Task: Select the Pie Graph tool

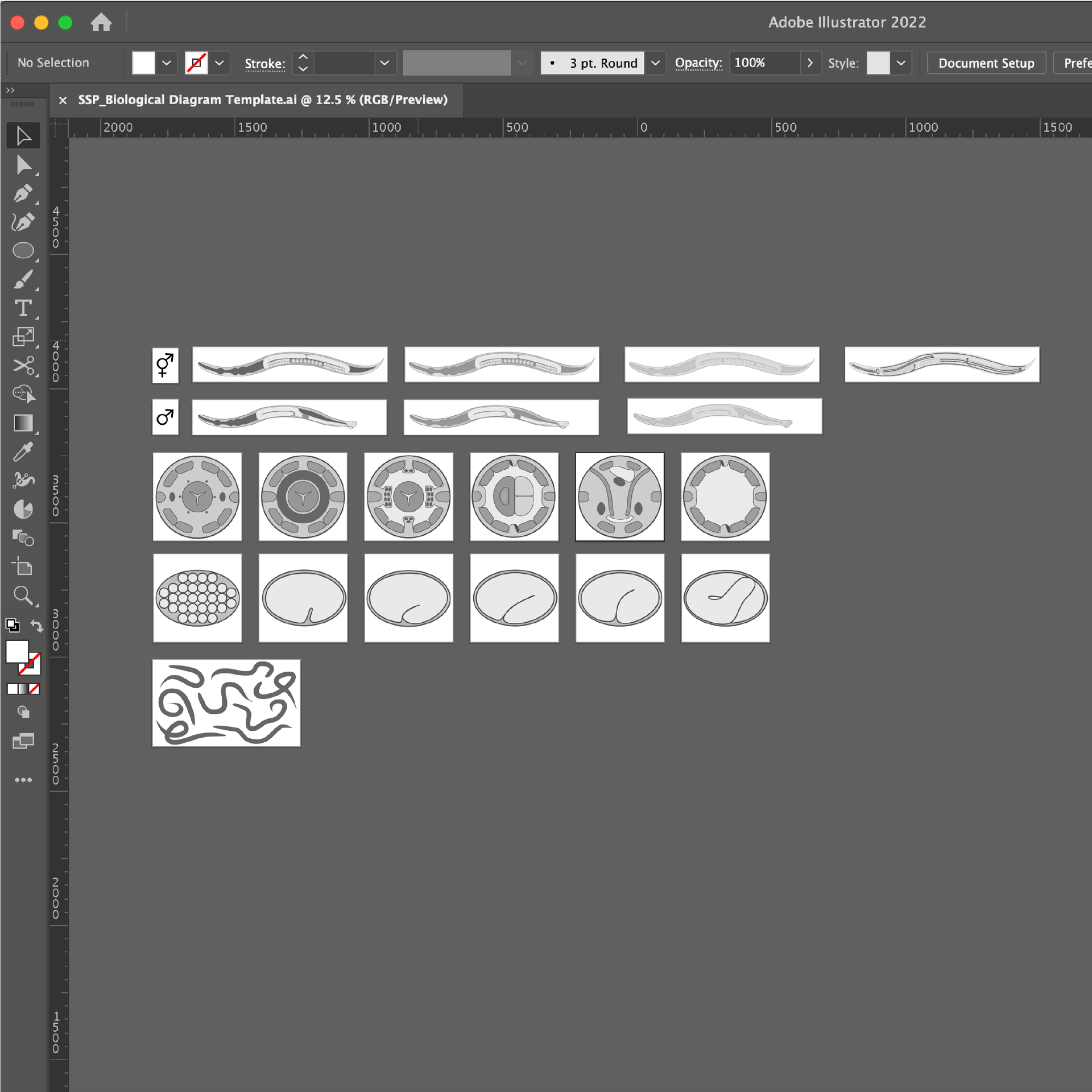Action: (23, 509)
